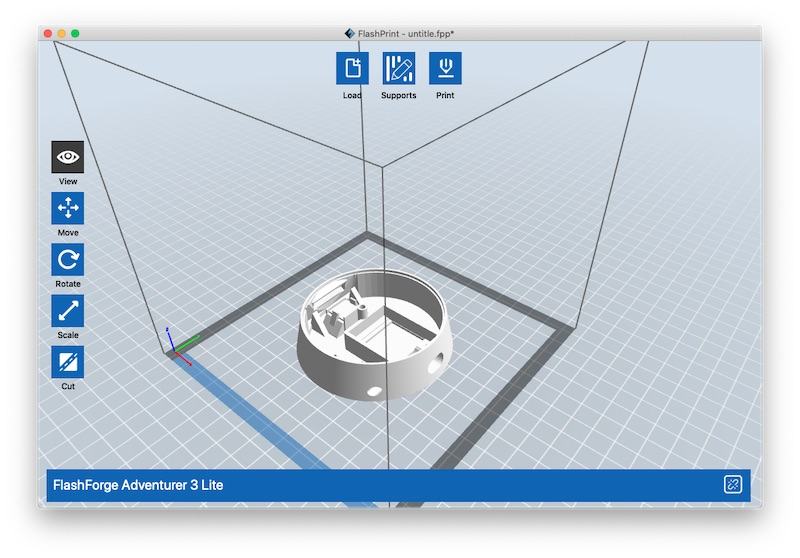The width and height of the screenshot is (800, 558).
Task: Click the printer connection icon in status bar
Action: [x=732, y=485]
